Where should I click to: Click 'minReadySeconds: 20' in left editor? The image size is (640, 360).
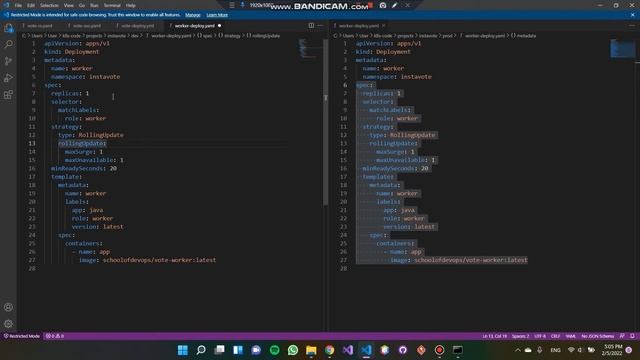click(84, 168)
